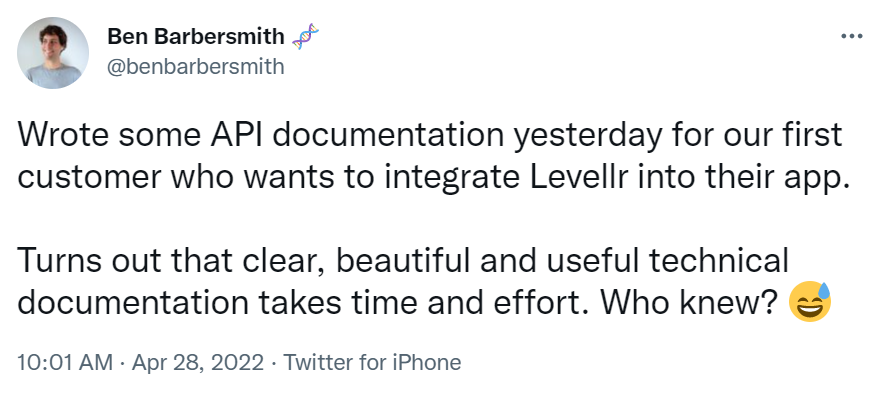Image resolution: width=882 pixels, height=396 pixels.
Task: Click the word technical in the tweet
Action: 719,260
